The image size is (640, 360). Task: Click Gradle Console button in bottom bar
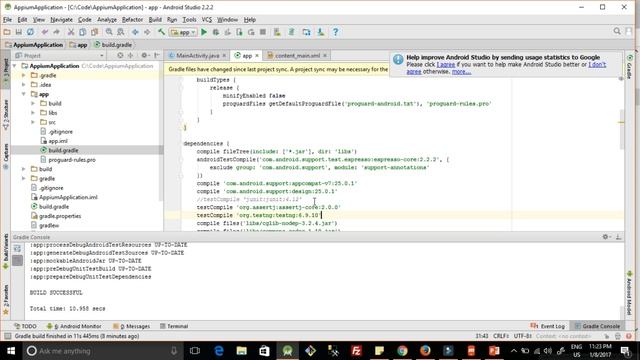point(597,326)
